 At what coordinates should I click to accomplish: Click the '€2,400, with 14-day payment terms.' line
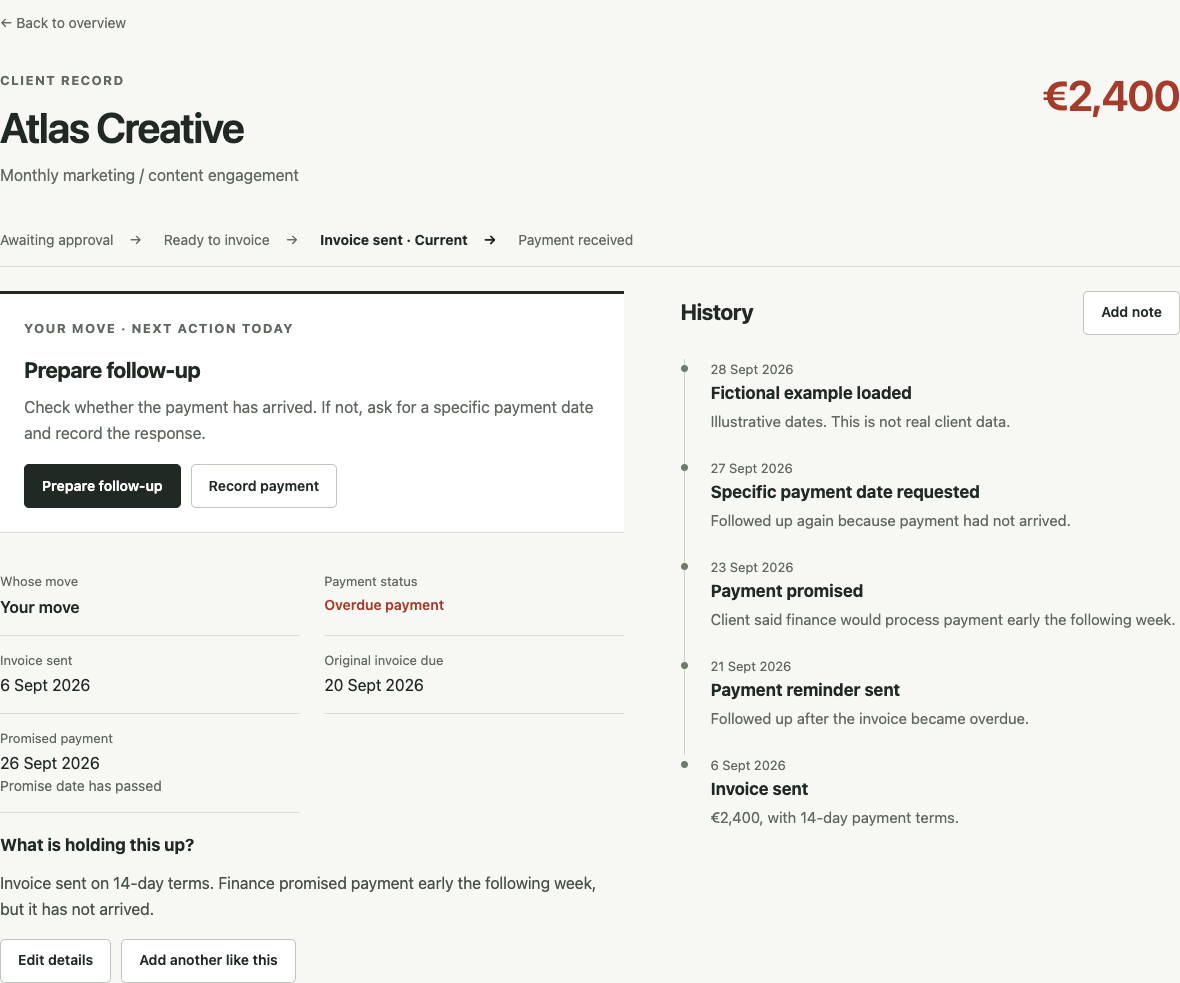pos(835,818)
